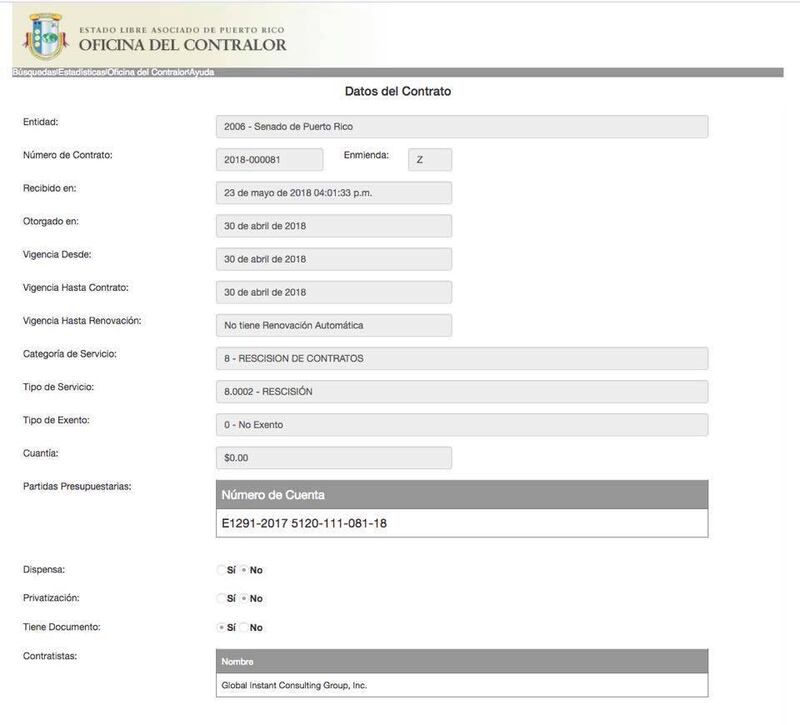Select Sí for Tiene Documento
Image resolution: width=800 pixels, height=725 pixels.
222,628
